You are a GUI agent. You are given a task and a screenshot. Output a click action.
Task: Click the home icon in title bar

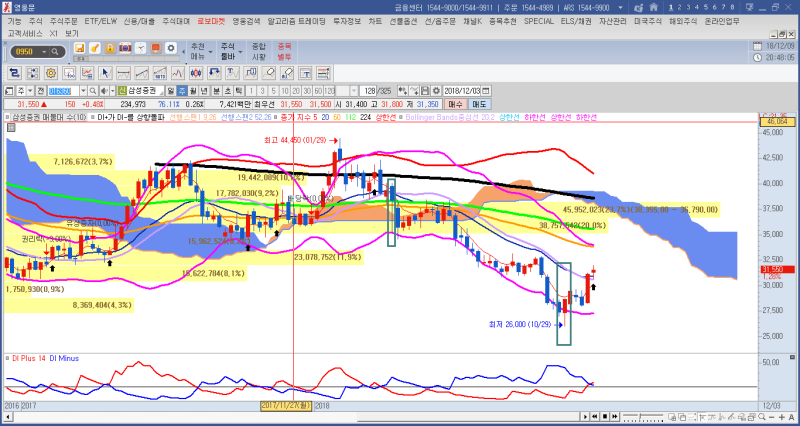pyautogui.click(x=654, y=8)
